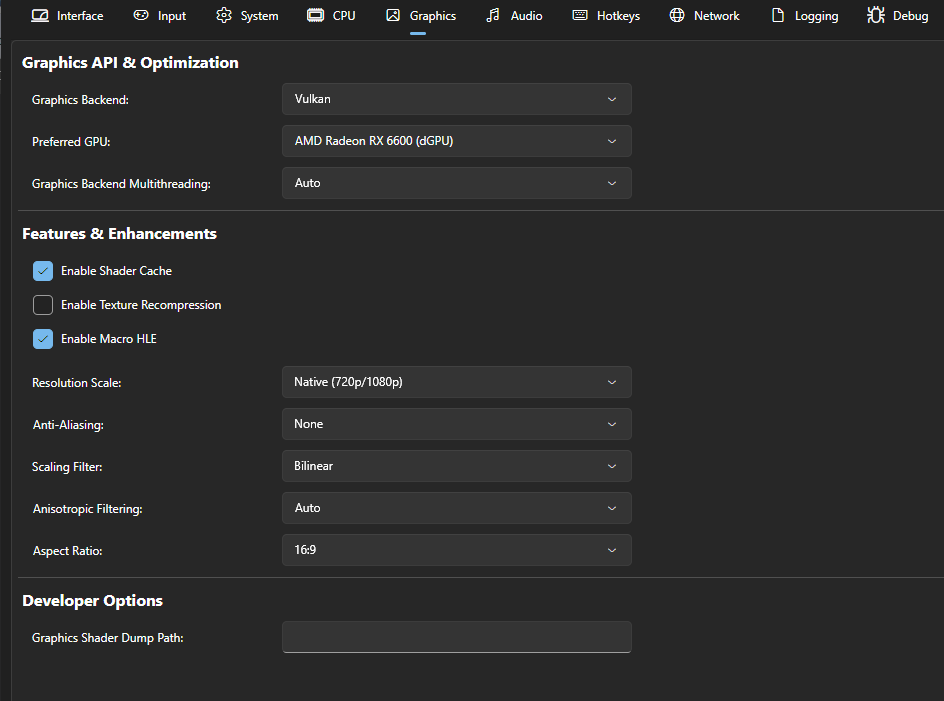Open the Anti-Aliasing dropdown

pyautogui.click(x=456, y=424)
